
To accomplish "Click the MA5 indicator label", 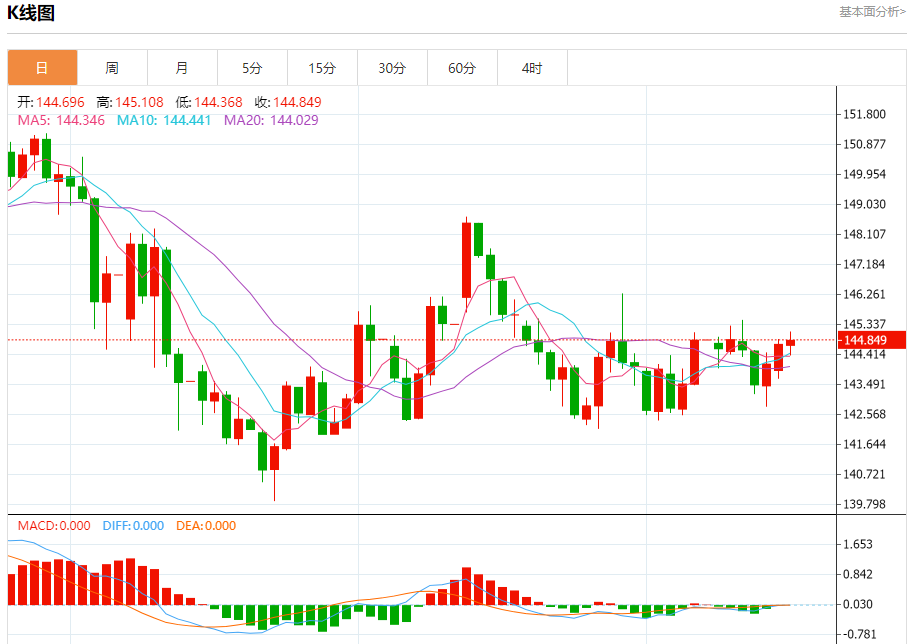I will tap(61, 121).
